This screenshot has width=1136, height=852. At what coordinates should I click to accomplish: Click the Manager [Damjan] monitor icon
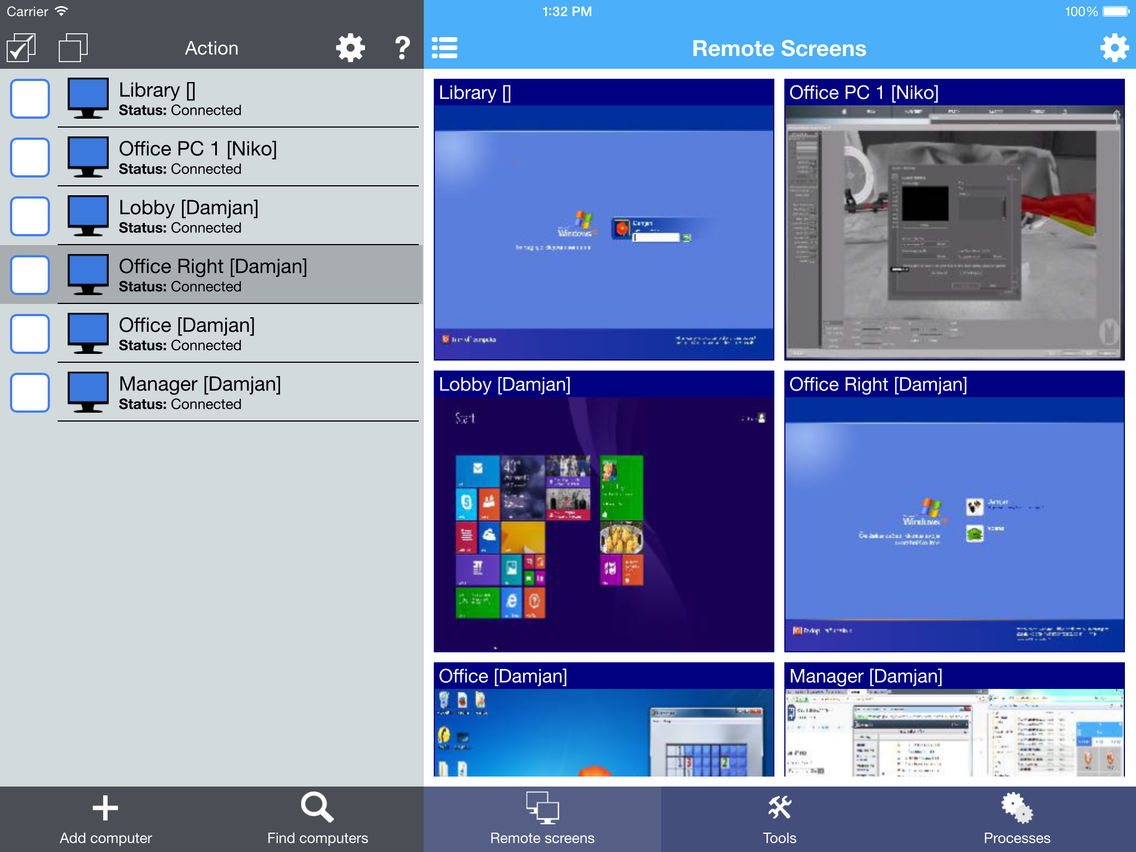88,392
